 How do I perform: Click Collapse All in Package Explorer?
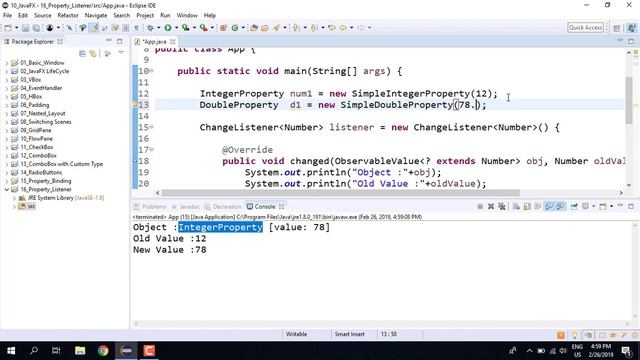[x=82, y=53]
